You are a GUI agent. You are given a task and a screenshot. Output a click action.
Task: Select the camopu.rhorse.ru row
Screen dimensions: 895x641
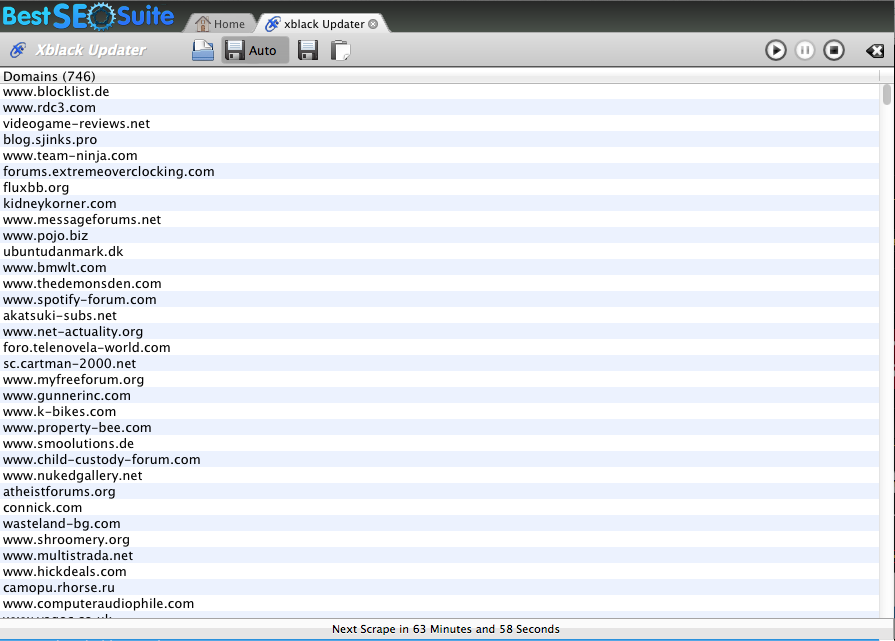click(x=440, y=587)
